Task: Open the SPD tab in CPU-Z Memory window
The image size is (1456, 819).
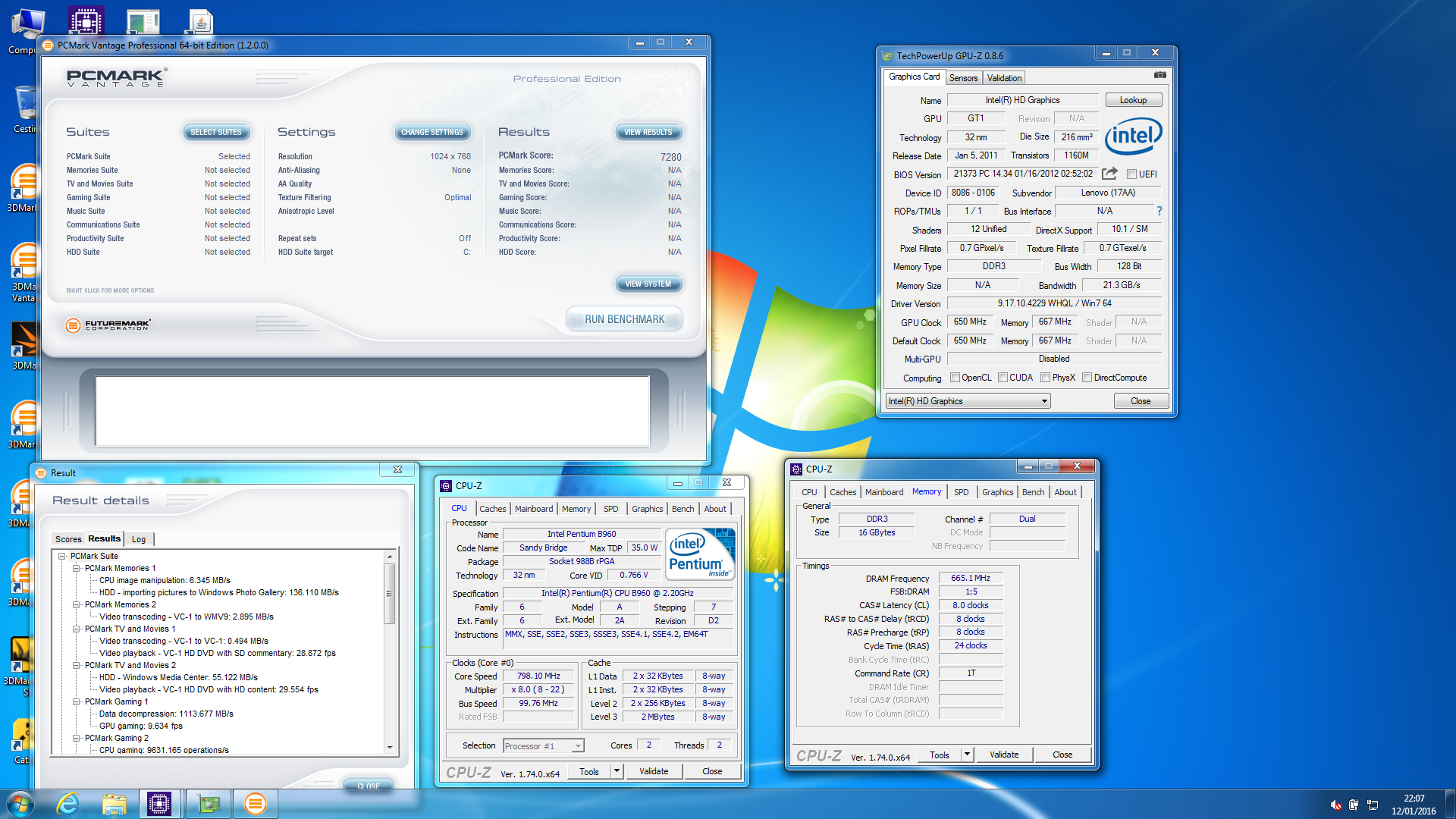Action: (961, 492)
